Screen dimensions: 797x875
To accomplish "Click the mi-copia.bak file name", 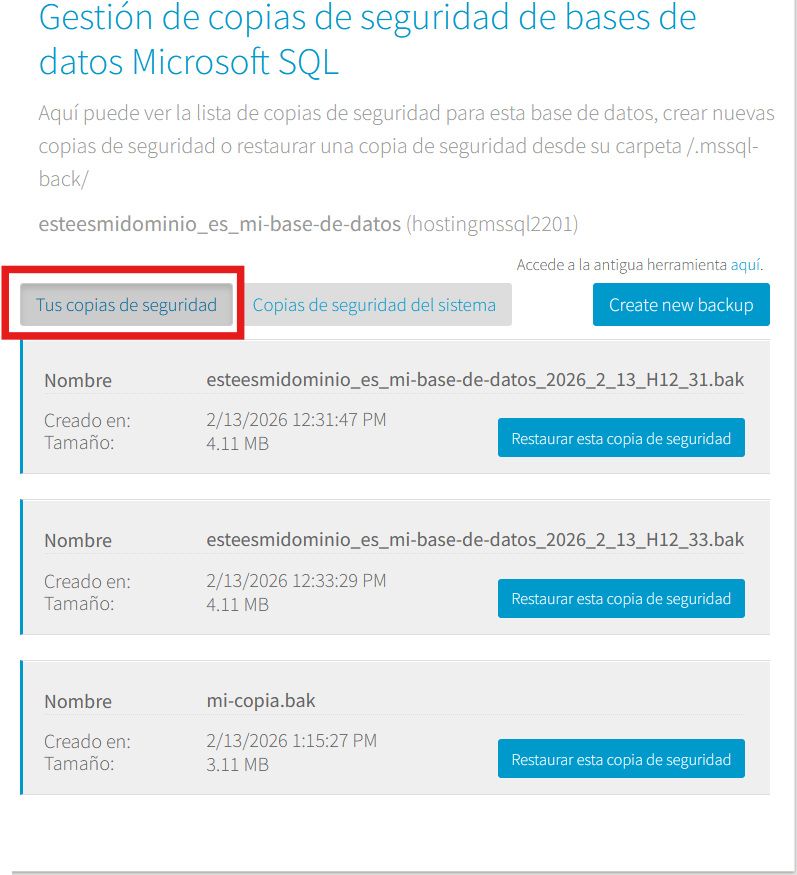I will [x=260, y=700].
